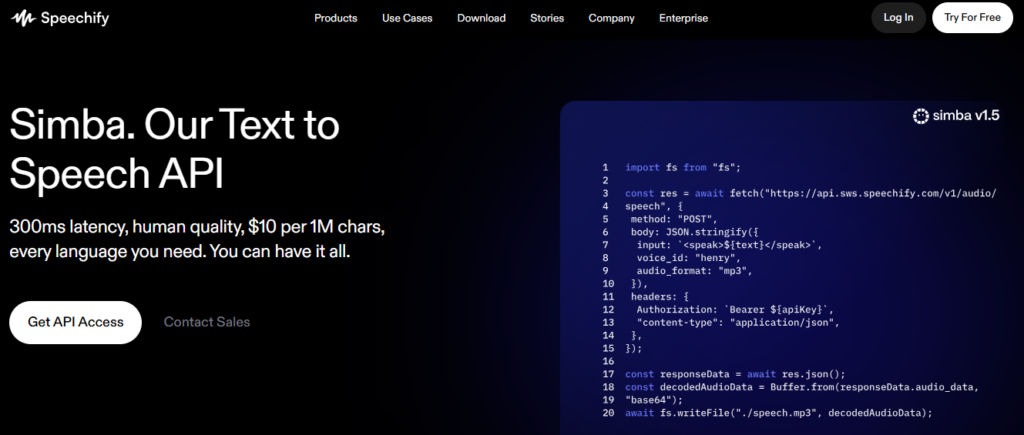
Task: Click the 'Simba. Our Text to Speech API' heading
Action: (174, 148)
